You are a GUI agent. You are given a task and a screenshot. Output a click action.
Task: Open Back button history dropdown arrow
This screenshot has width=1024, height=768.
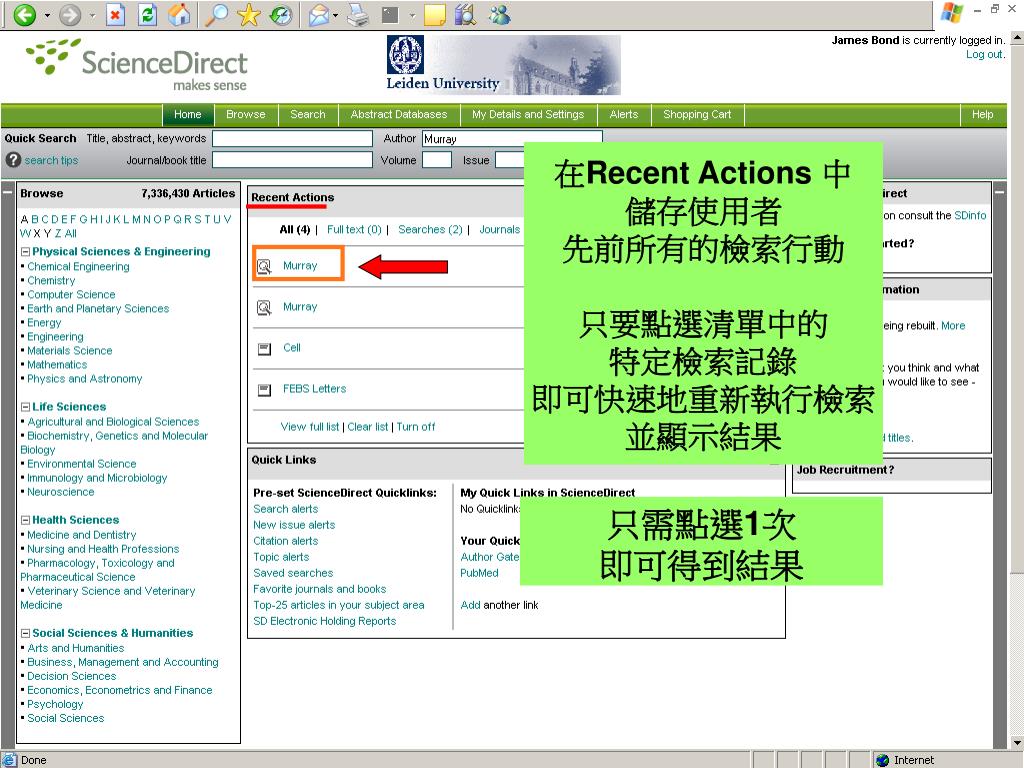point(47,15)
